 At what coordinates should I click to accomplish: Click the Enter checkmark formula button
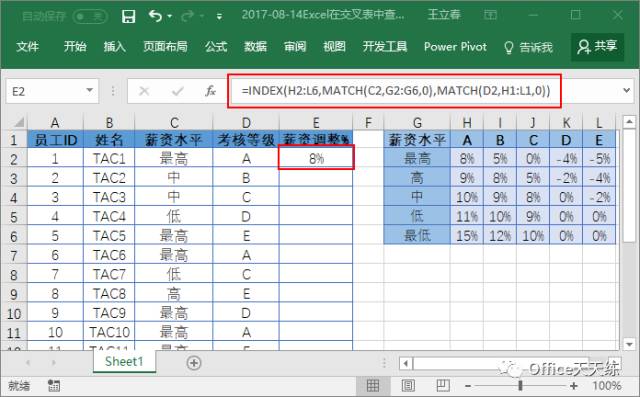(178, 91)
